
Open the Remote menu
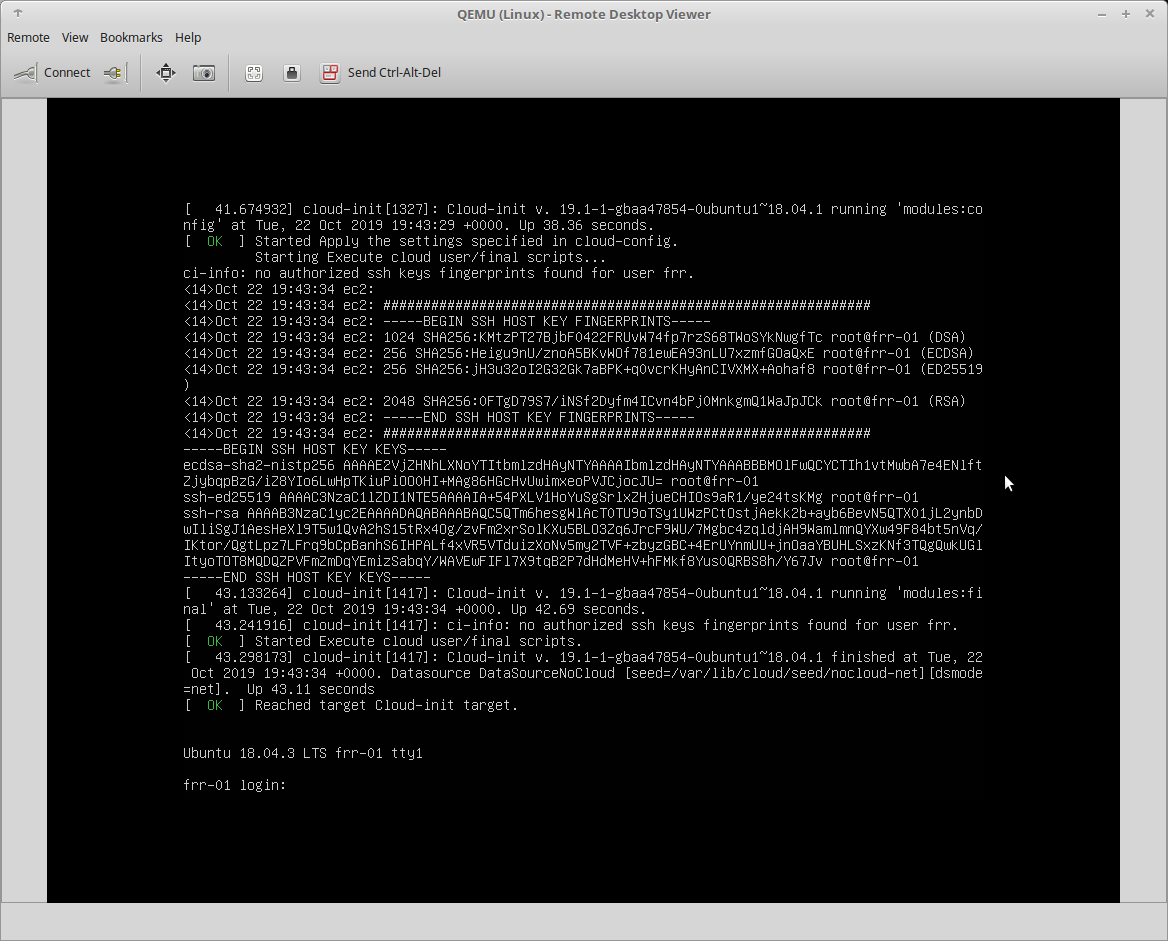pos(27,37)
